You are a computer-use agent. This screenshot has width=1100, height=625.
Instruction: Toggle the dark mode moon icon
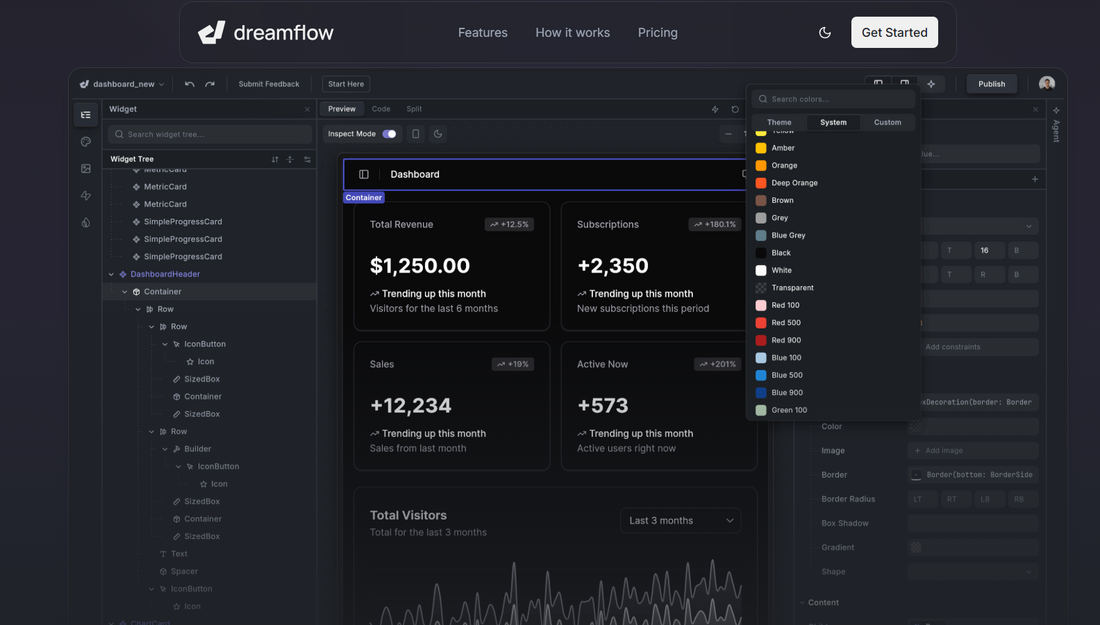pyautogui.click(x=824, y=32)
